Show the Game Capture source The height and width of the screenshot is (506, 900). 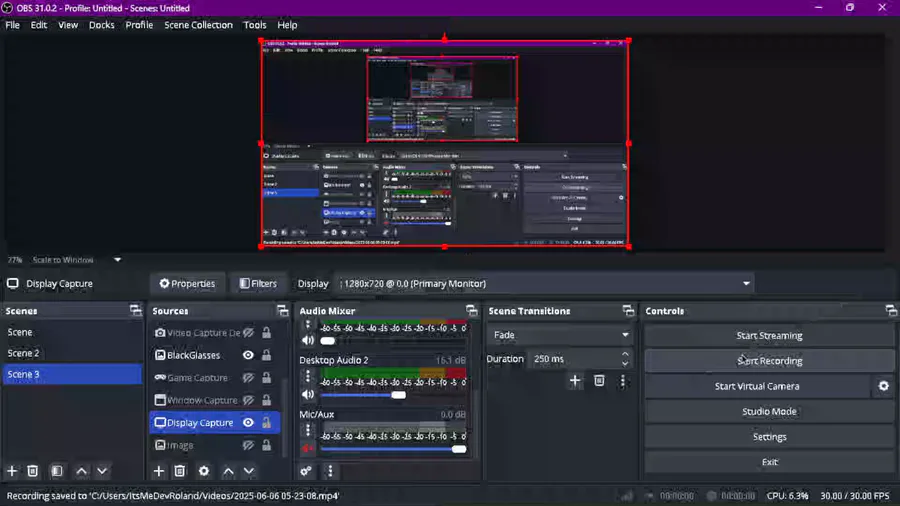248,377
